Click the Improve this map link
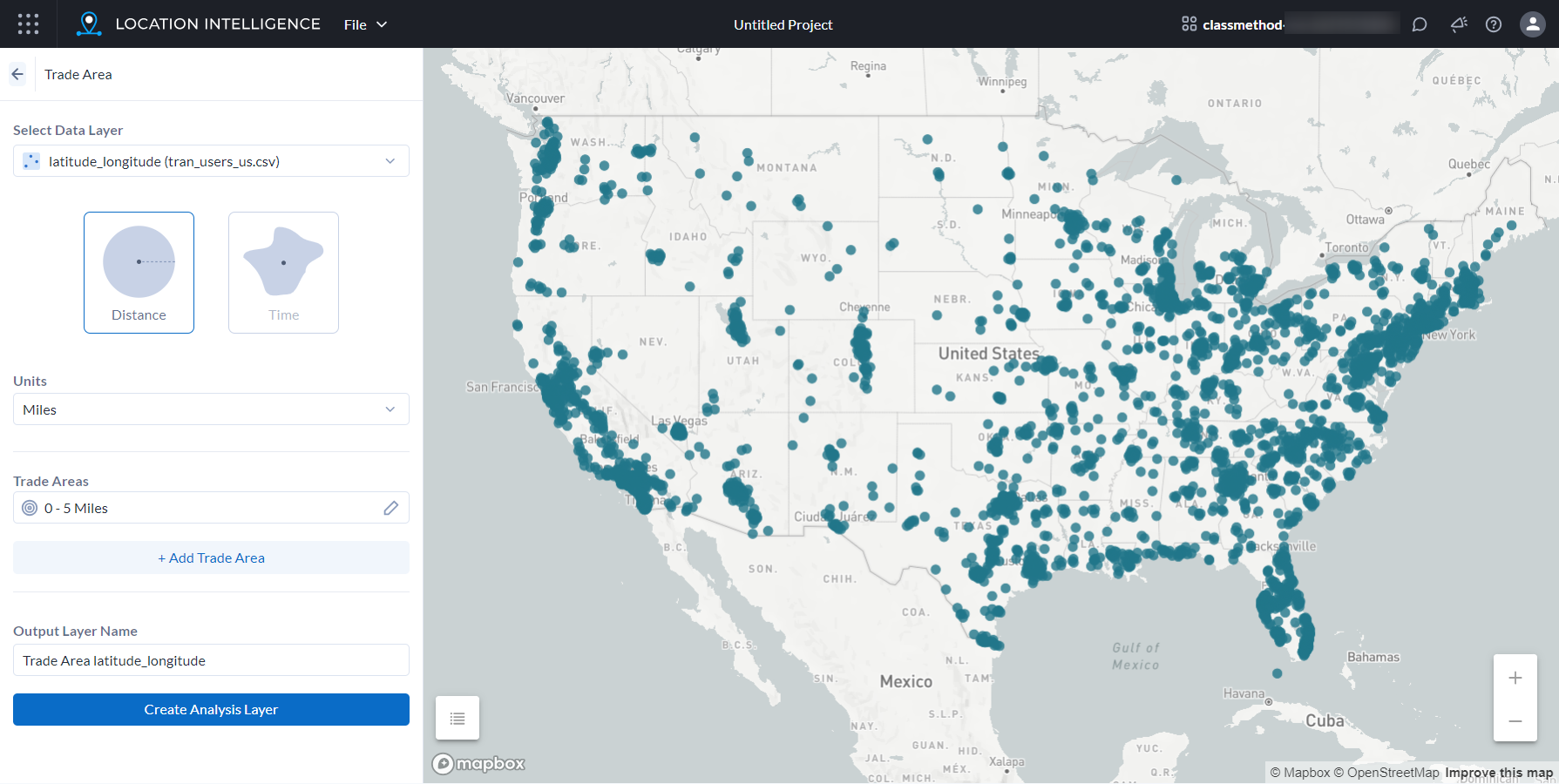This screenshot has width=1559, height=784. tap(1499, 772)
